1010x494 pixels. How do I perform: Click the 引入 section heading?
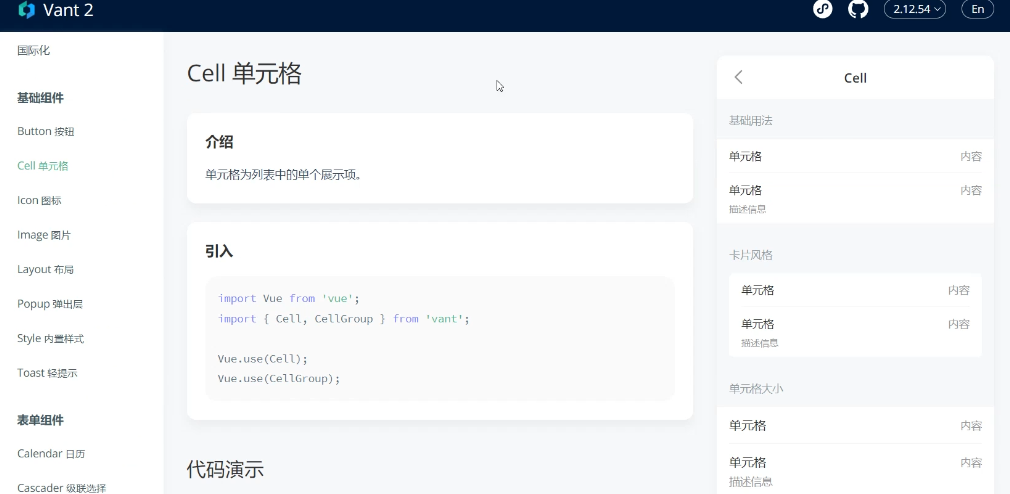coord(219,251)
